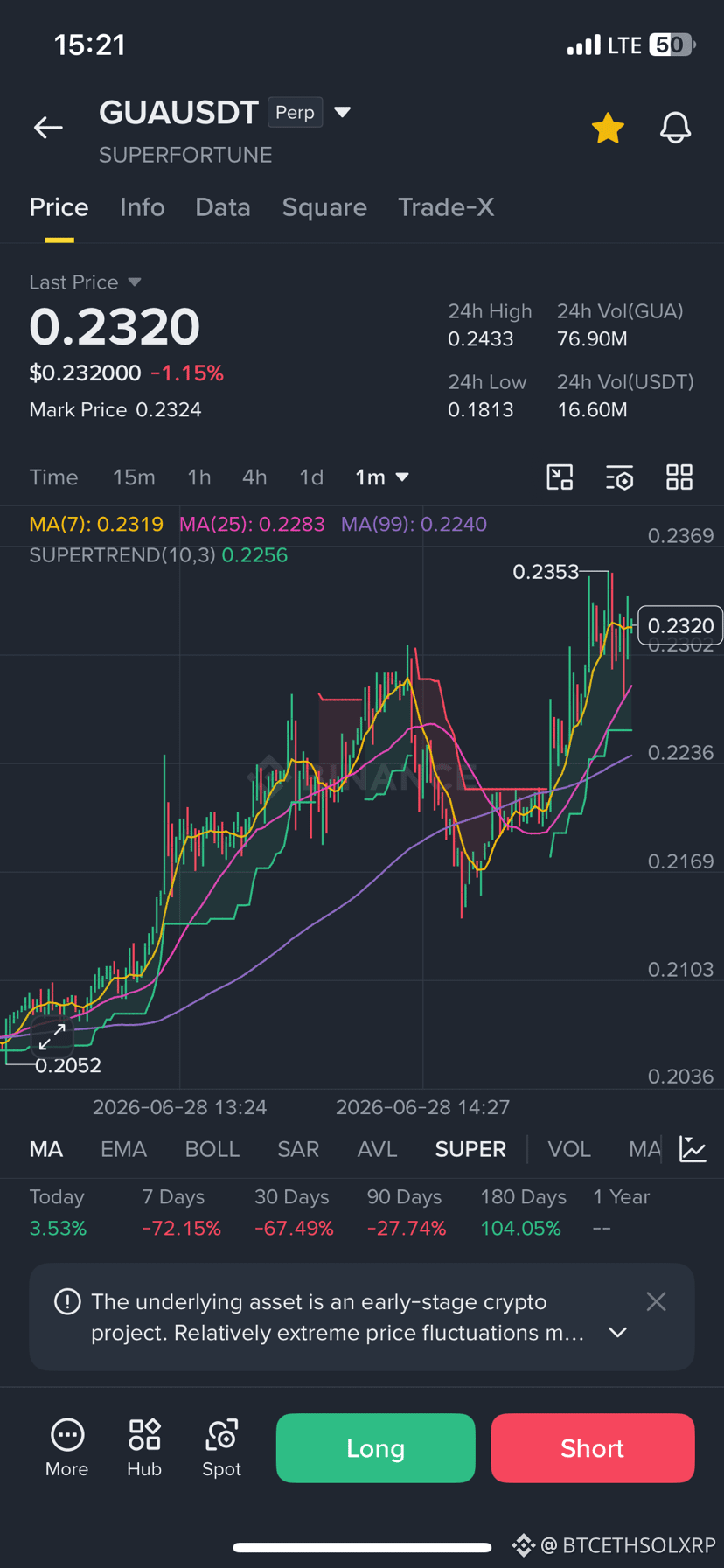
Task: Switch to the Data tab
Action: (223, 207)
